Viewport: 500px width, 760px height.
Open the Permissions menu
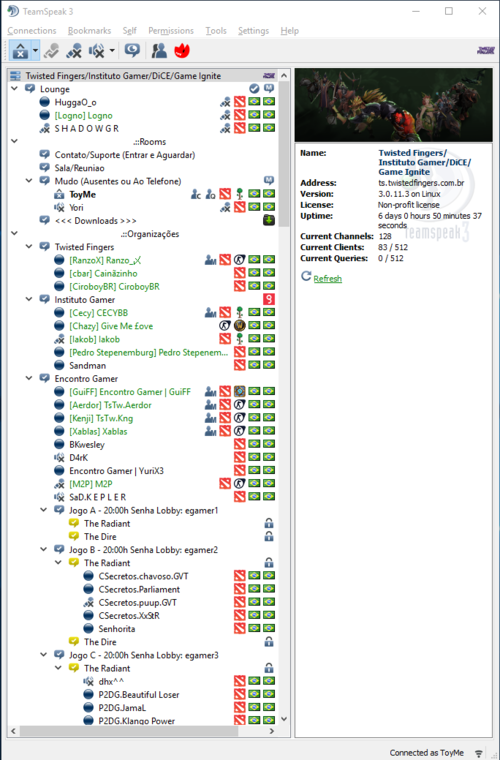[171, 31]
